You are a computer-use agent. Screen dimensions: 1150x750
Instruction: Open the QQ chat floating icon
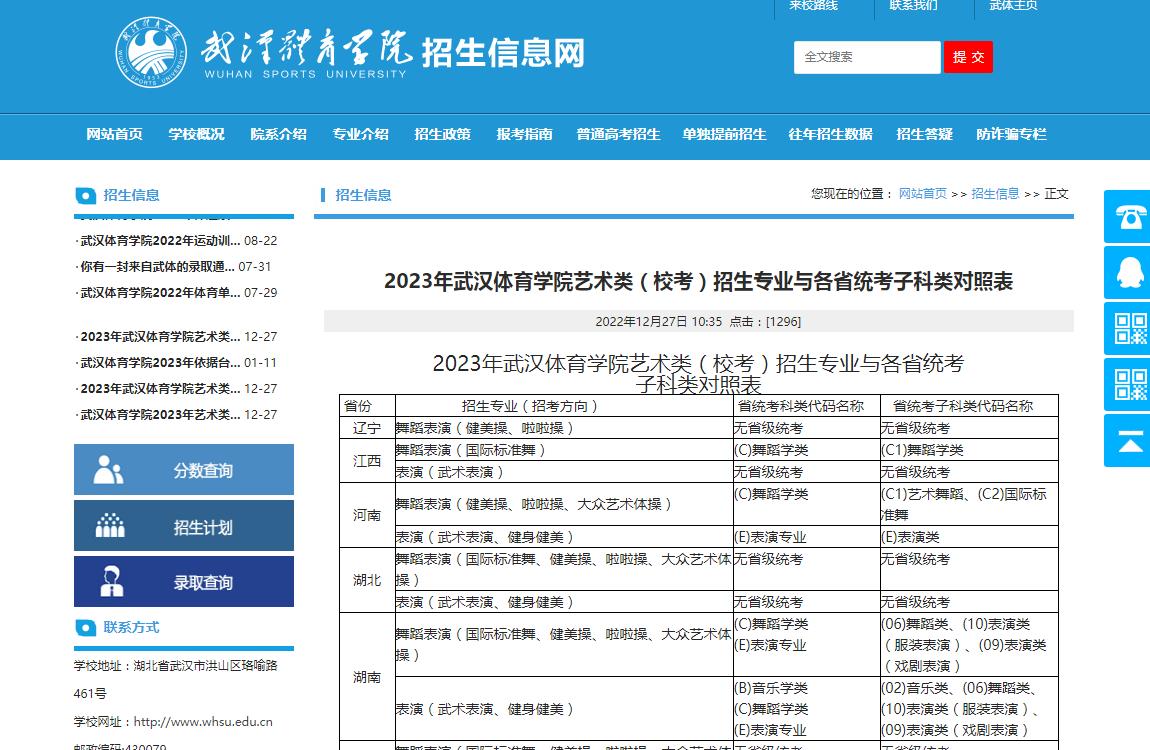tap(1129, 273)
